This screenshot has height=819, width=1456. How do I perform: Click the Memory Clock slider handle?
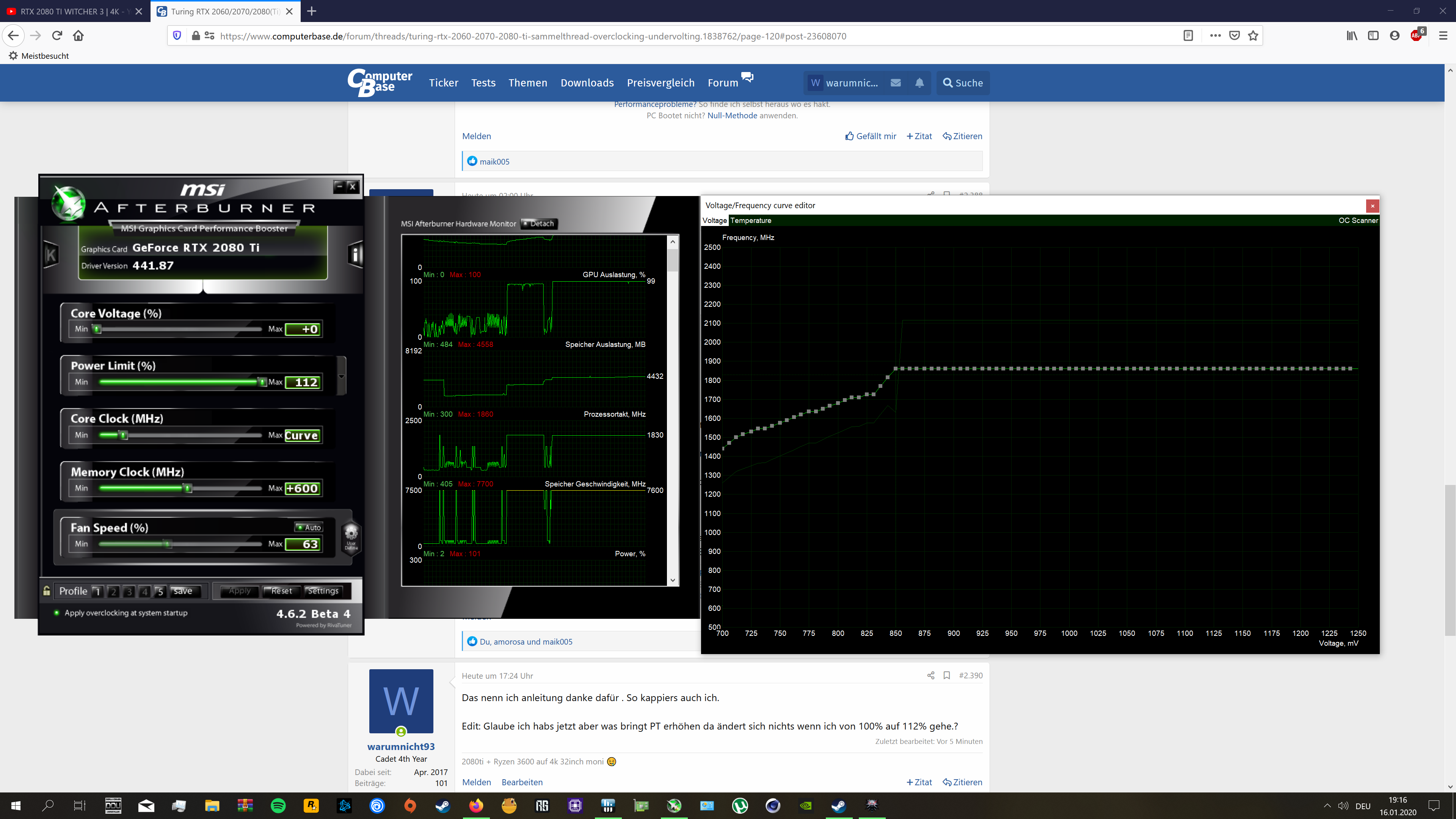click(188, 487)
